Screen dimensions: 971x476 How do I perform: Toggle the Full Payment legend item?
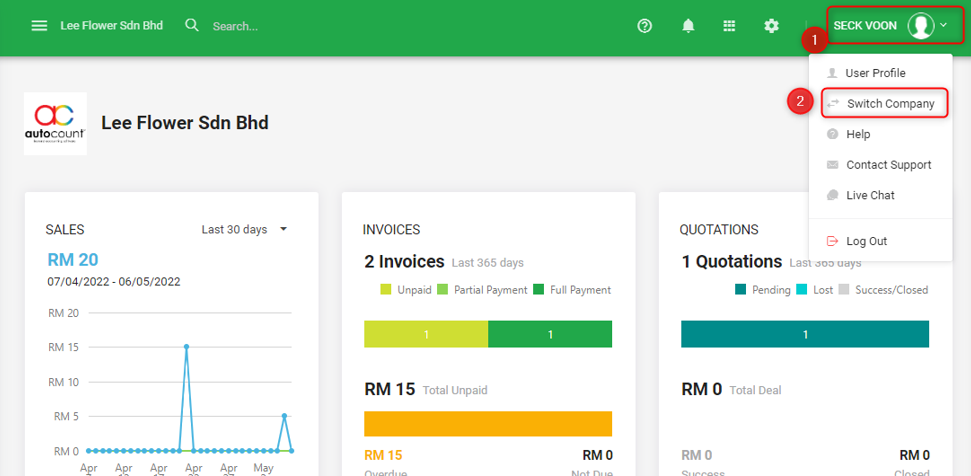[572, 290]
